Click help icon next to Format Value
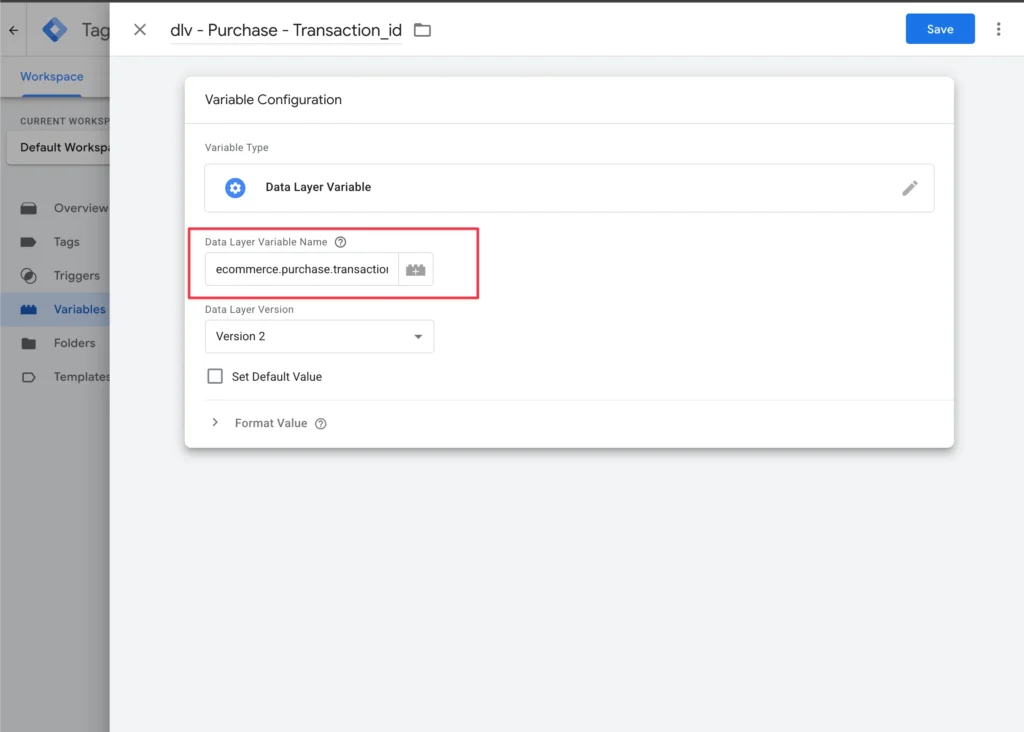Viewport: 1024px width, 732px height. 321,424
